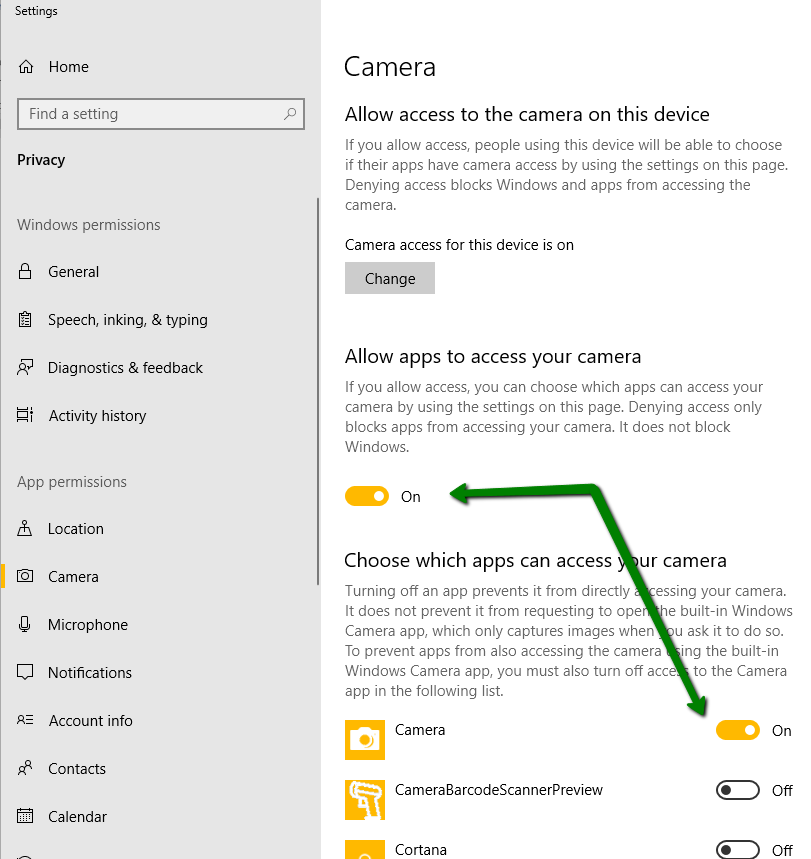811x859 pixels.
Task: Click the 'App permissions' group label
Action: pos(72,482)
